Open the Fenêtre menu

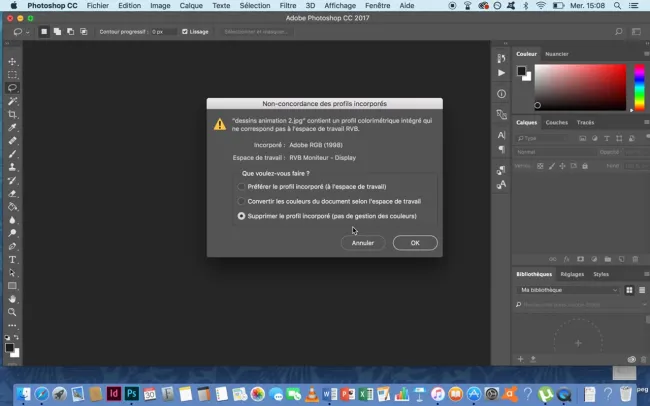click(x=378, y=5)
